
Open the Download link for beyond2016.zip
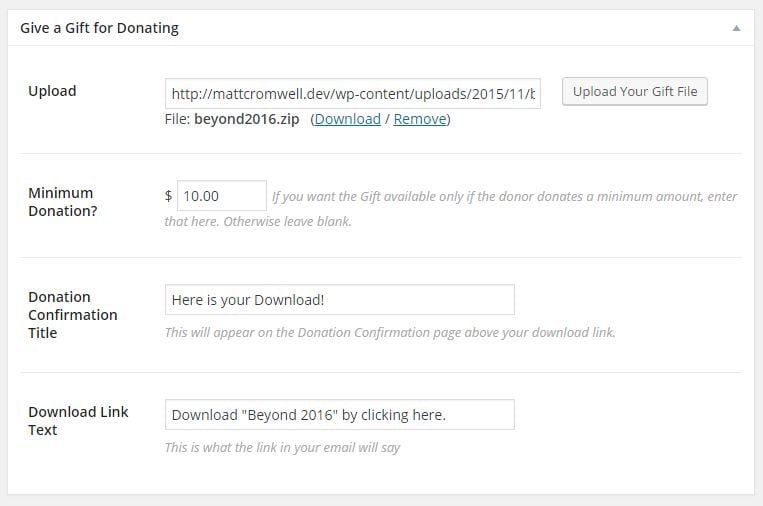tap(347, 119)
